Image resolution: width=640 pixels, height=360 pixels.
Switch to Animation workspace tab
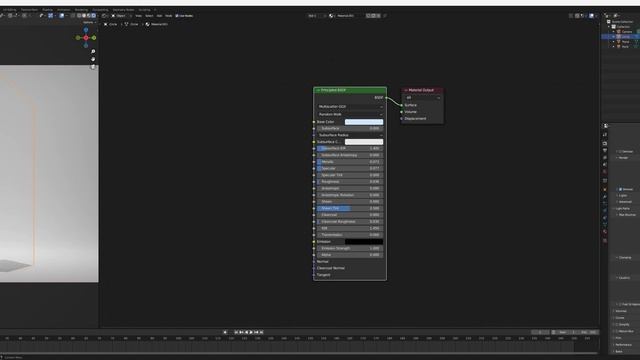coord(64,10)
